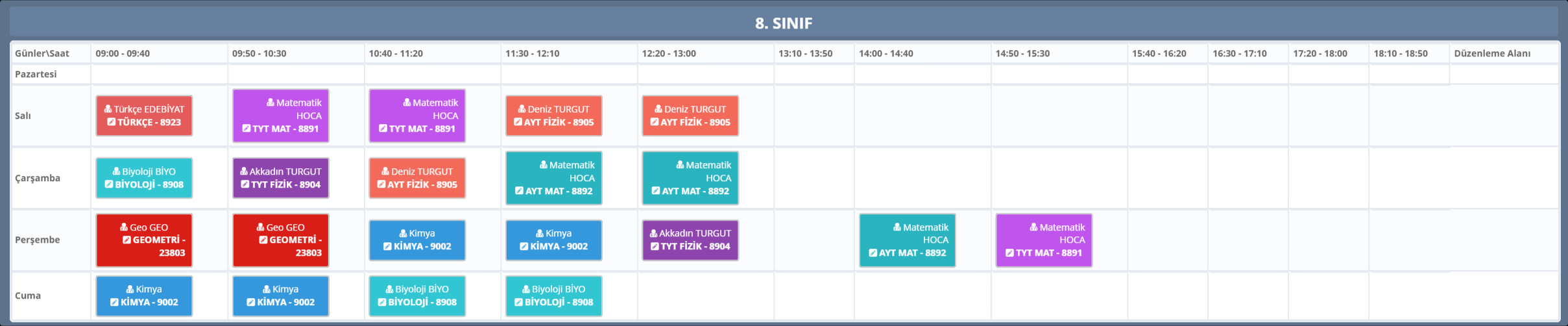Screen dimensions: 1568x326
Task: Click the edit icon on Friday 11:30 BİYOLOJİ card
Action: [x=518, y=302]
